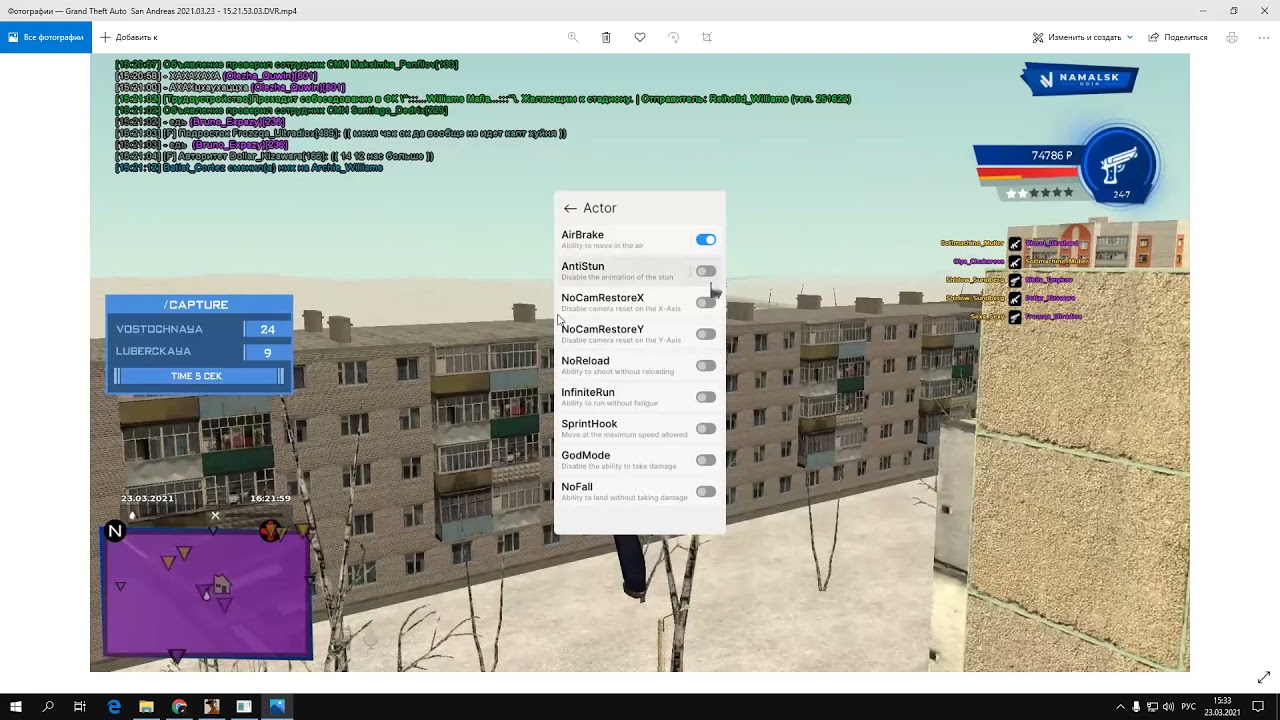The width and height of the screenshot is (1280, 720).
Task: Click the LUBERCKAYA score value 9
Action: pos(267,352)
